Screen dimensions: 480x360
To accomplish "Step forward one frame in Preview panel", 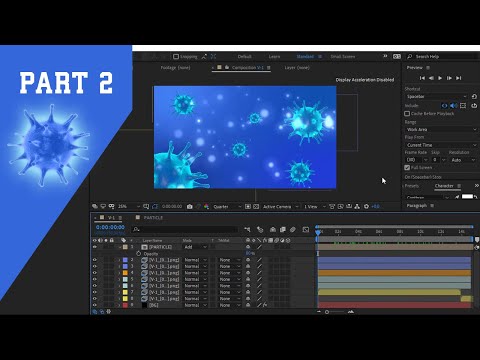I will coord(449,78).
